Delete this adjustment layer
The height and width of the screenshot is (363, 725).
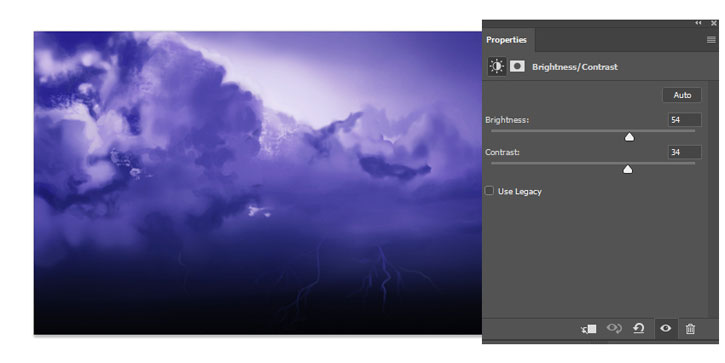tap(690, 329)
